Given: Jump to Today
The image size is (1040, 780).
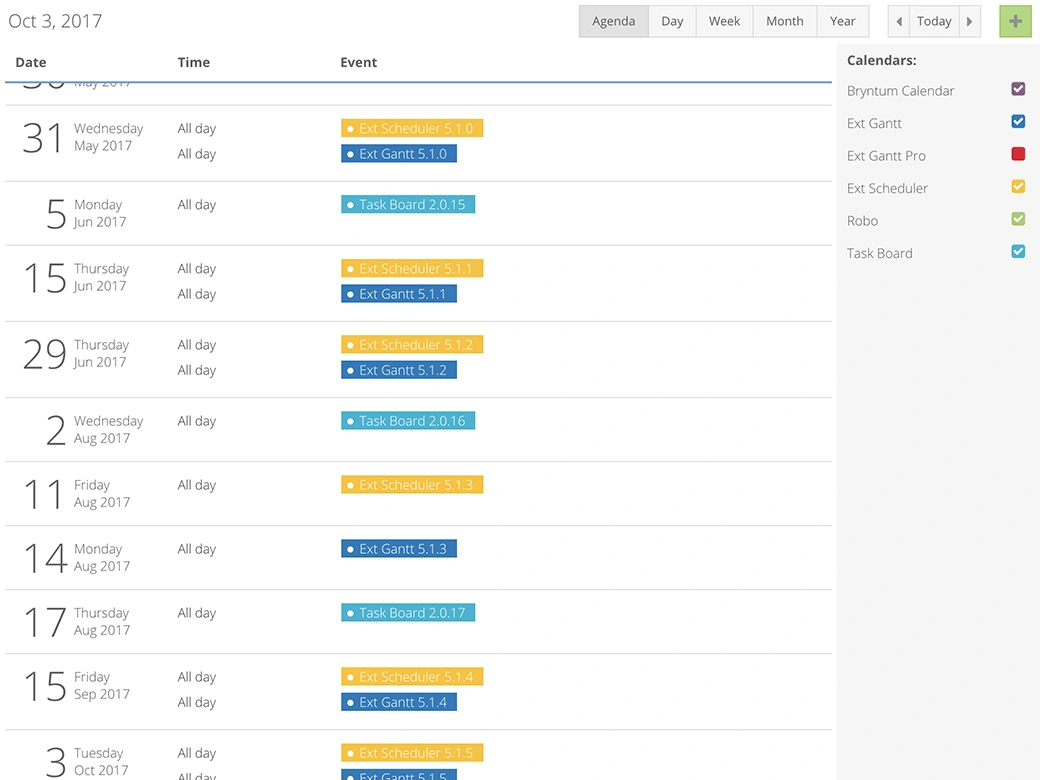Looking at the screenshot, I should coord(934,21).
